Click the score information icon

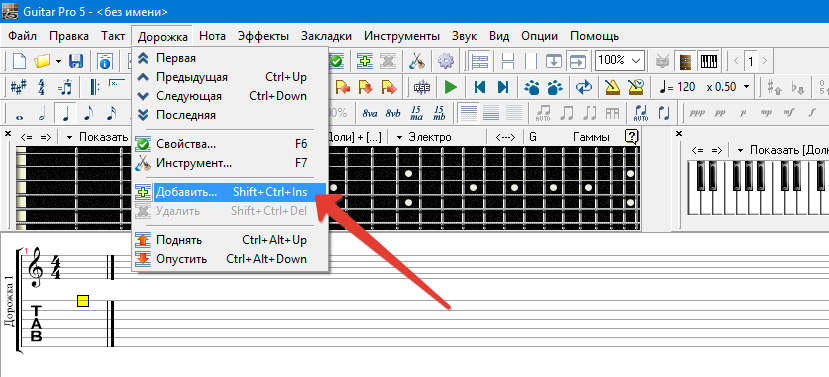tap(105, 61)
